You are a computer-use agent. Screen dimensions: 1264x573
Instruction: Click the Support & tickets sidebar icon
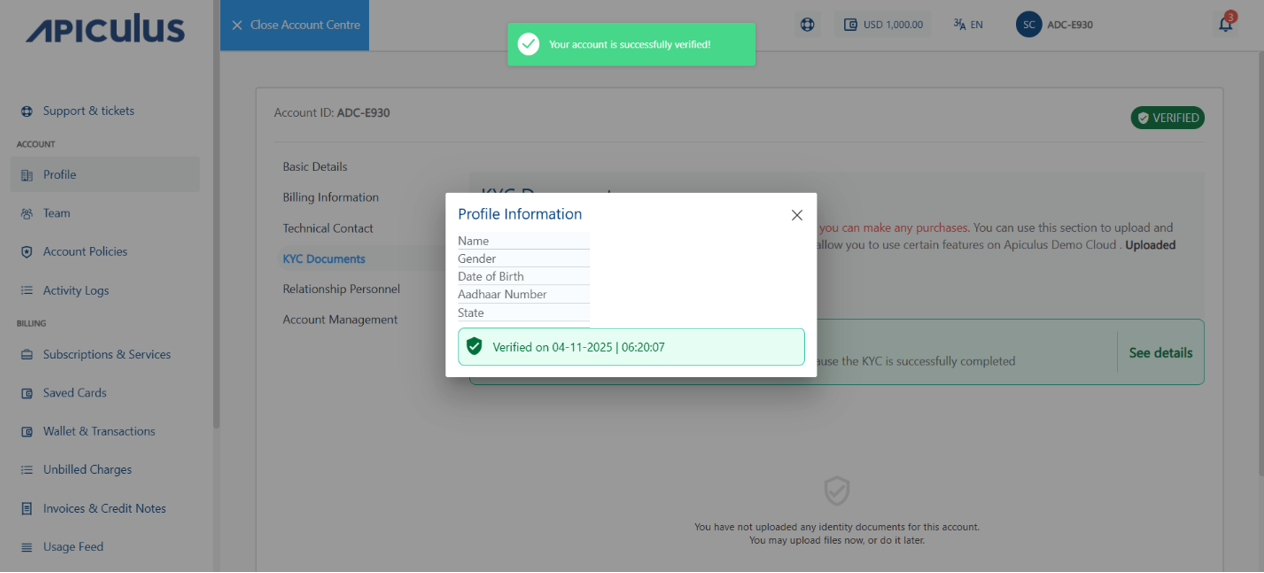click(27, 111)
